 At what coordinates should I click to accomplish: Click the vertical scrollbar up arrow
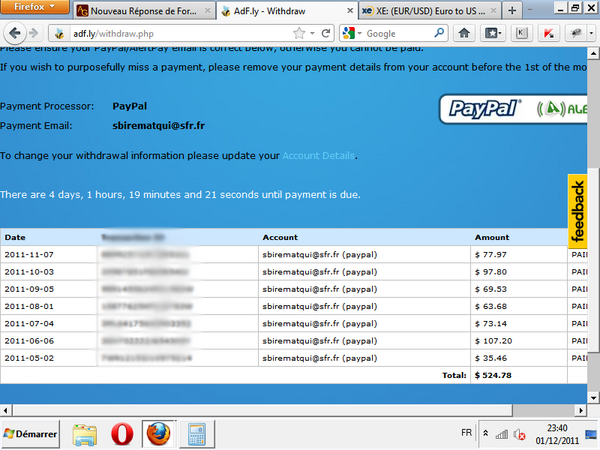(x=593, y=54)
